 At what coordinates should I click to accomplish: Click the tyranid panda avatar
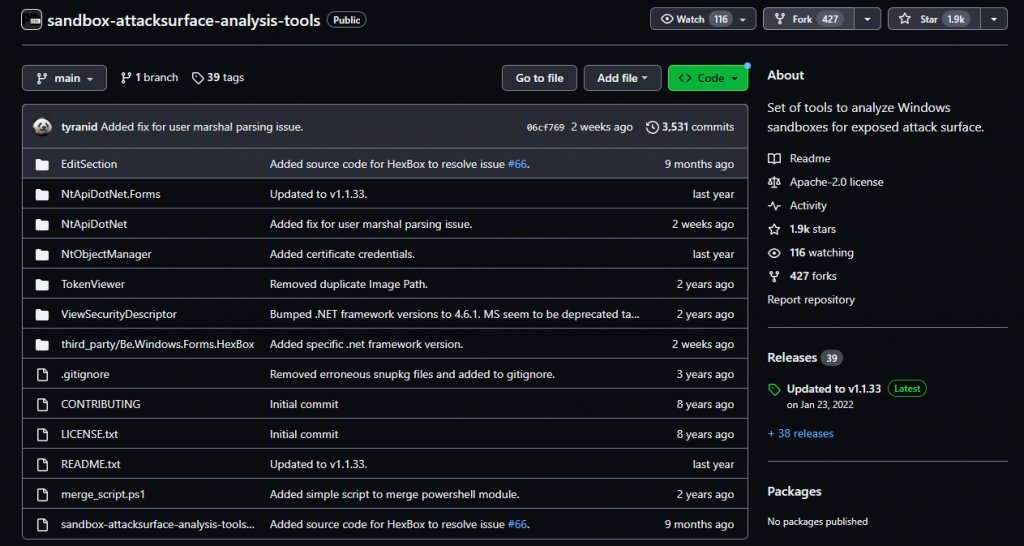(42, 127)
